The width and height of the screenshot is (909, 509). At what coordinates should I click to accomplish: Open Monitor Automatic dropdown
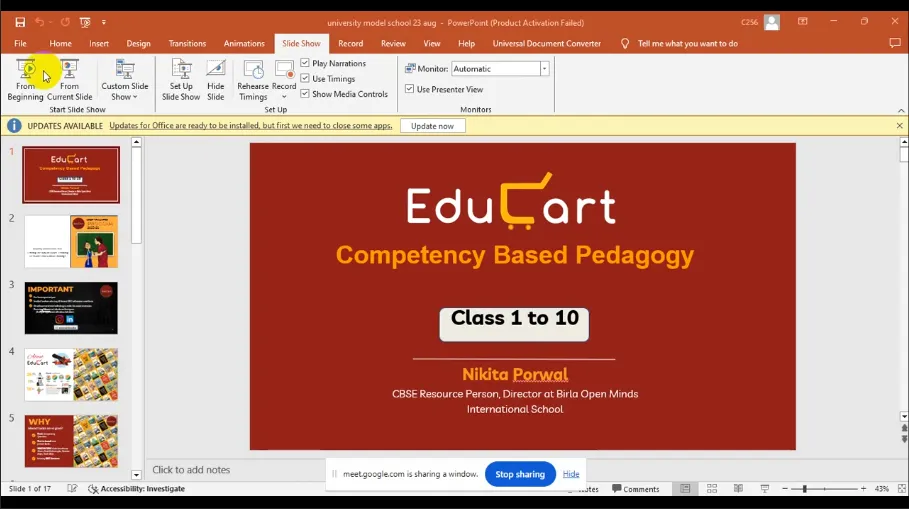(x=544, y=68)
